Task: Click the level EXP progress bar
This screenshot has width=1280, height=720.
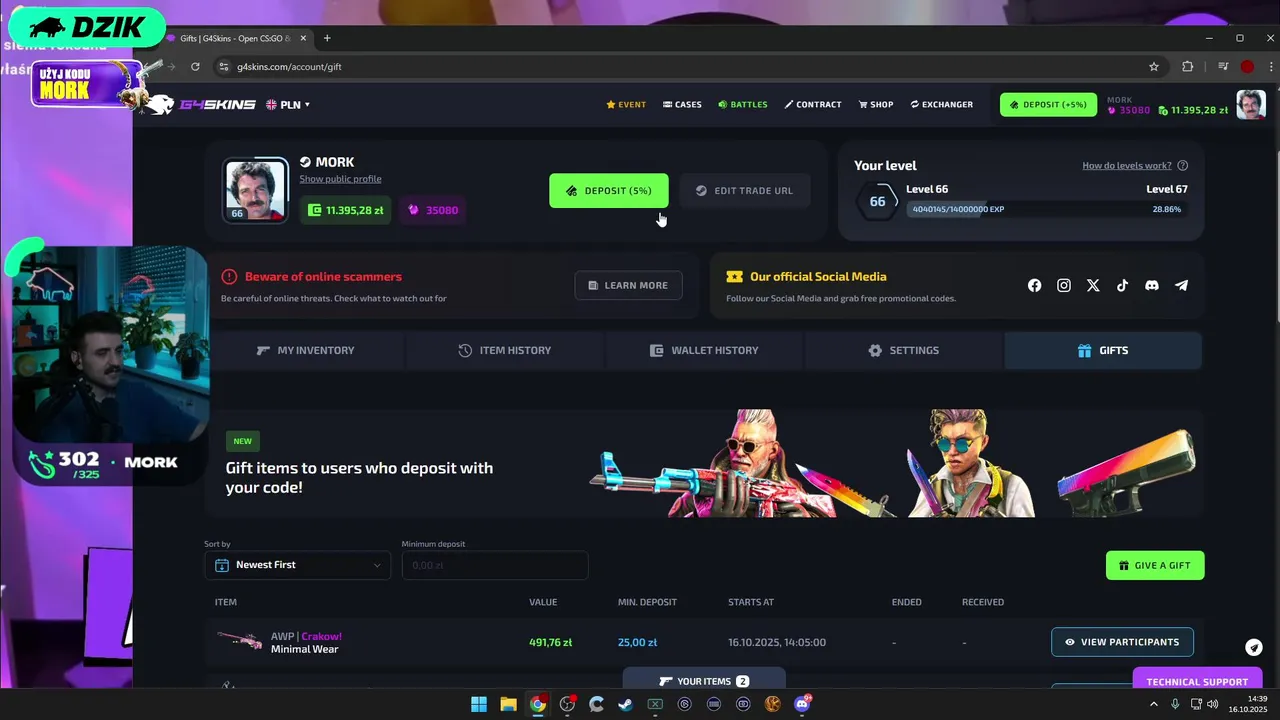Action: 1047,209
